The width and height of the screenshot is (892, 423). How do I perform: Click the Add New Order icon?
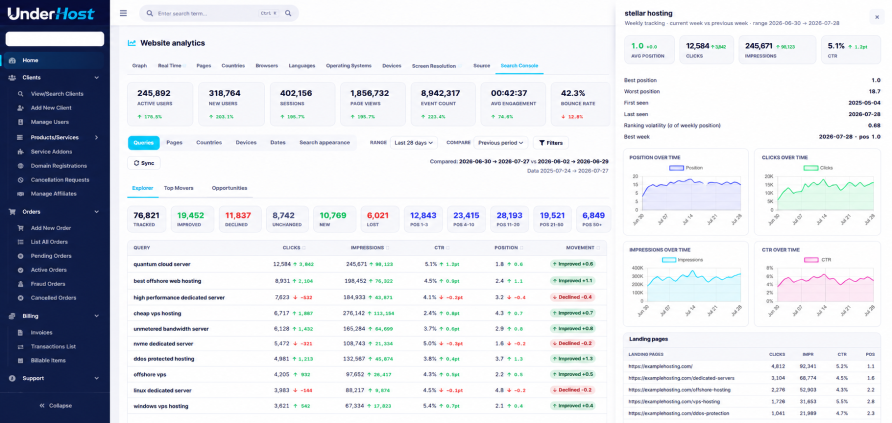tap(20, 228)
